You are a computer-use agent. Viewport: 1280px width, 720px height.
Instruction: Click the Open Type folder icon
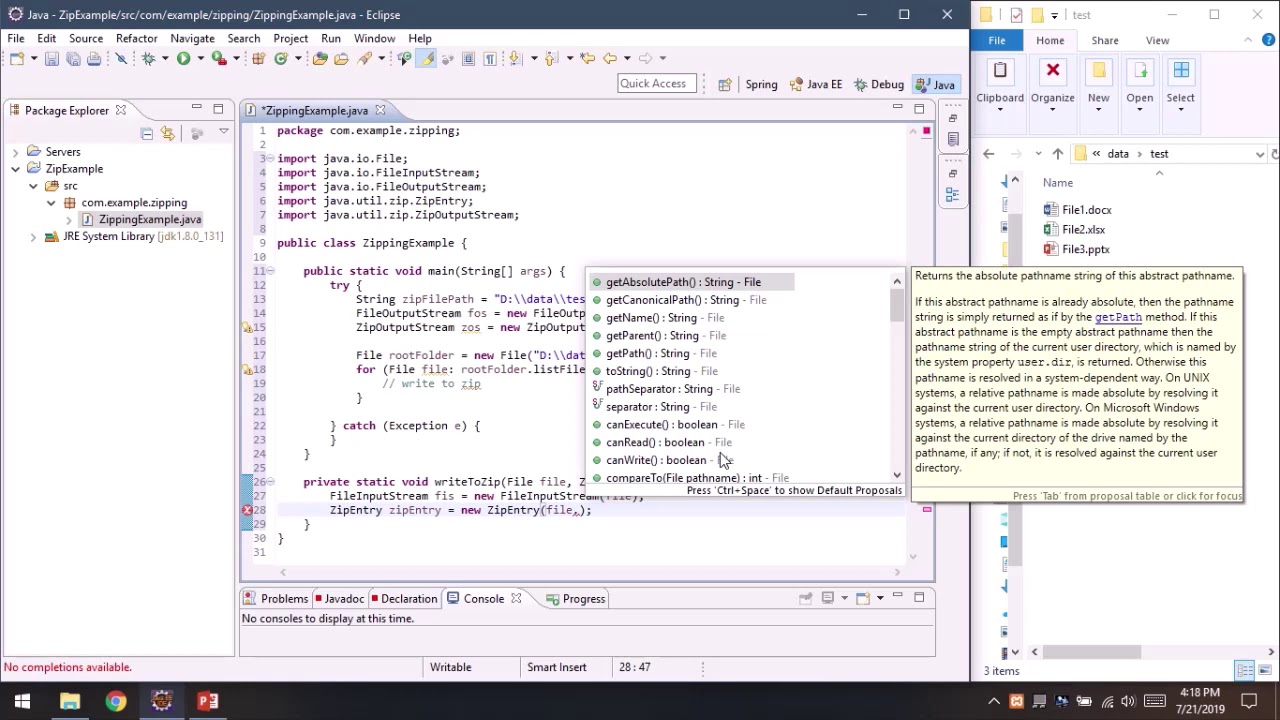(319, 58)
